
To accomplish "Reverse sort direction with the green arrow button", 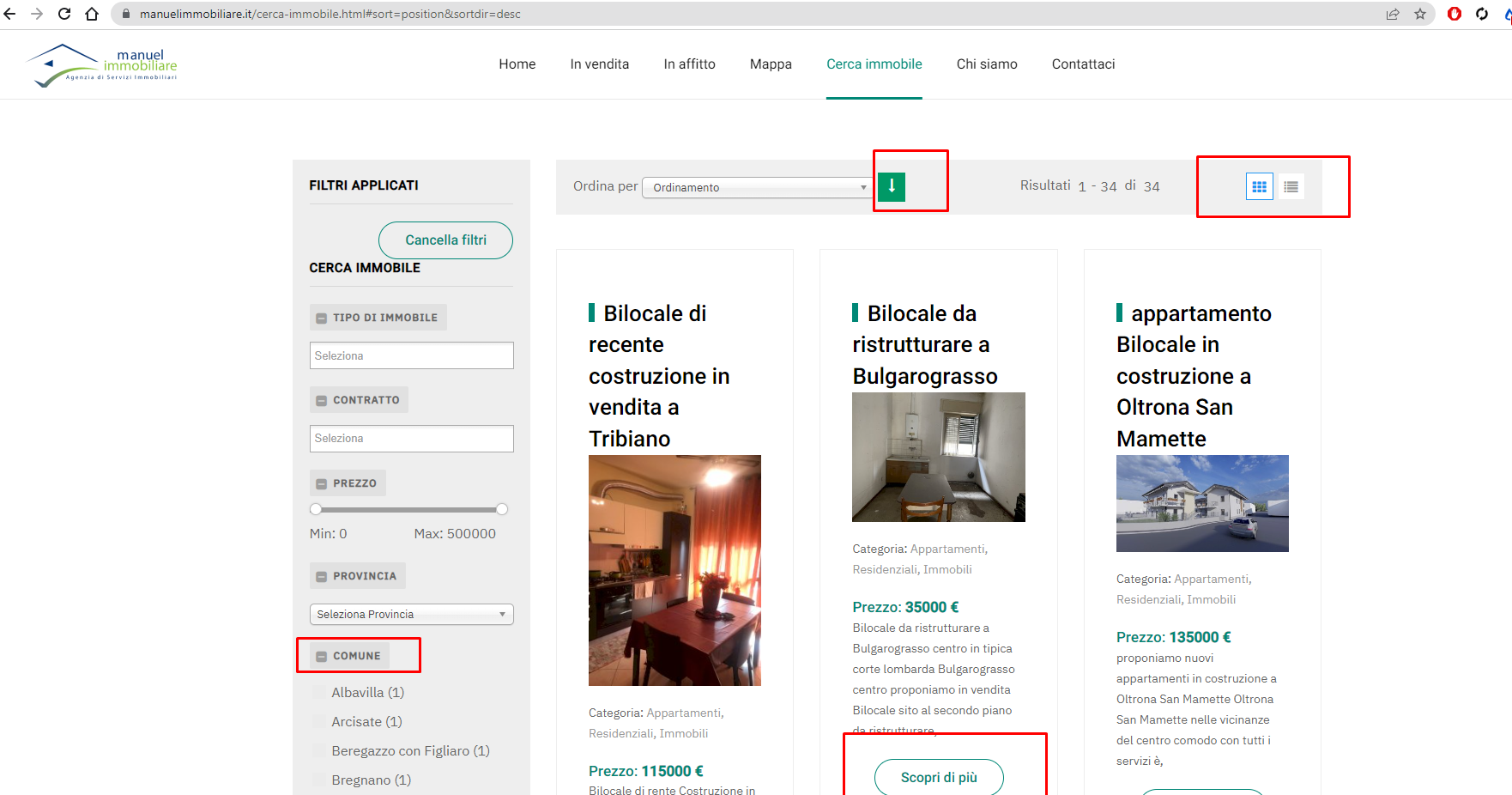I will 892,186.
